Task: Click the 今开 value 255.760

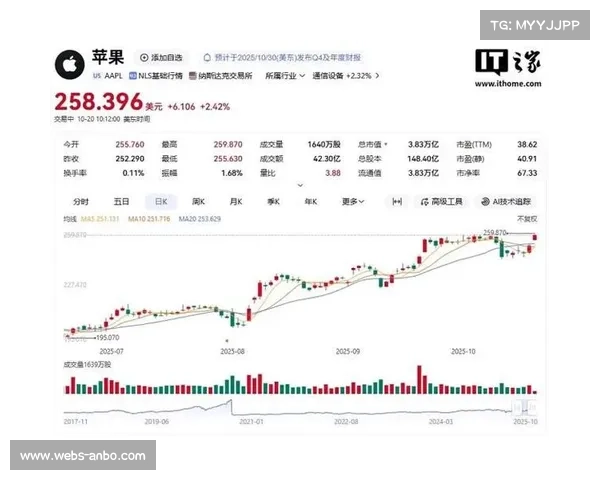Action: tap(130, 144)
